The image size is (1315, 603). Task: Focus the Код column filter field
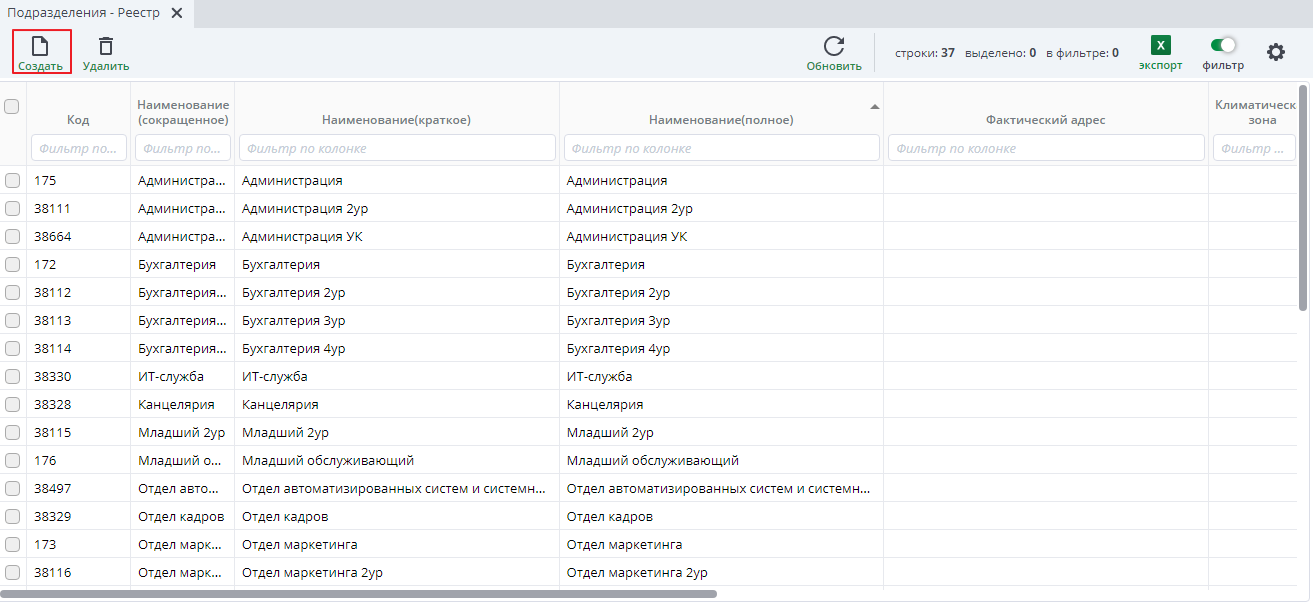point(79,148)
